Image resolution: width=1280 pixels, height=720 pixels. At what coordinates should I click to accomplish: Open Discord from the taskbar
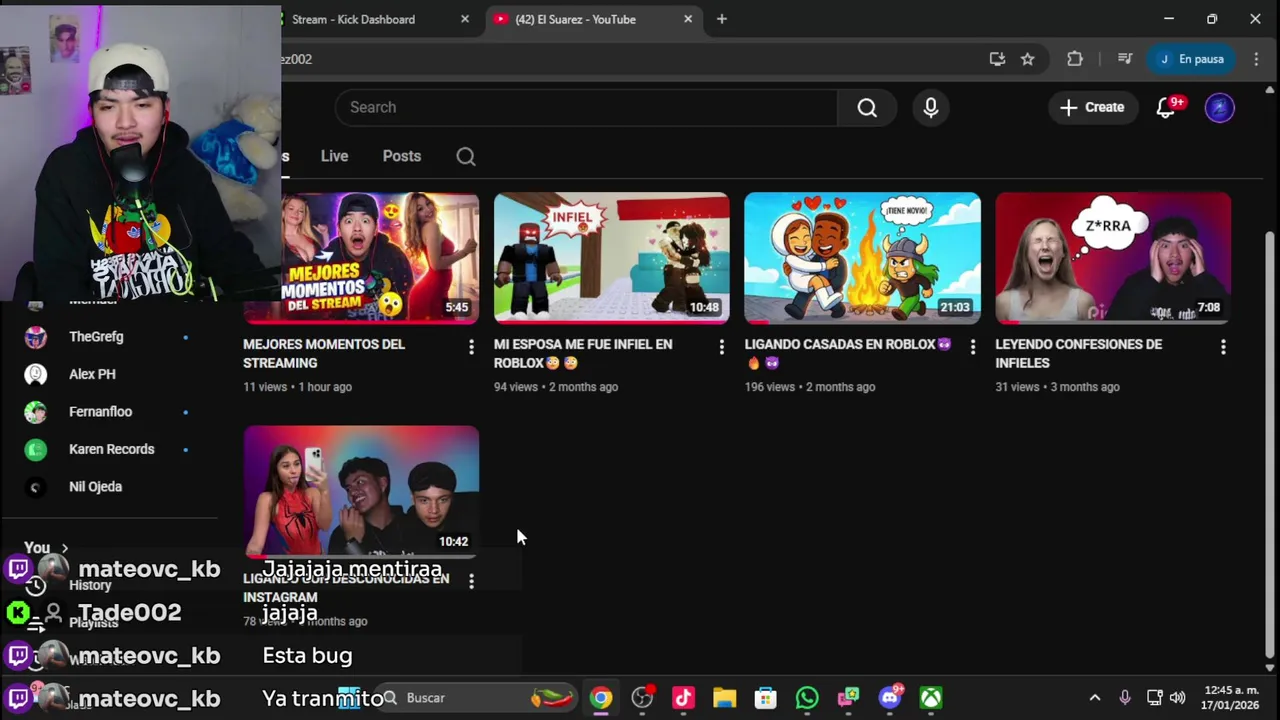point(889,698)
